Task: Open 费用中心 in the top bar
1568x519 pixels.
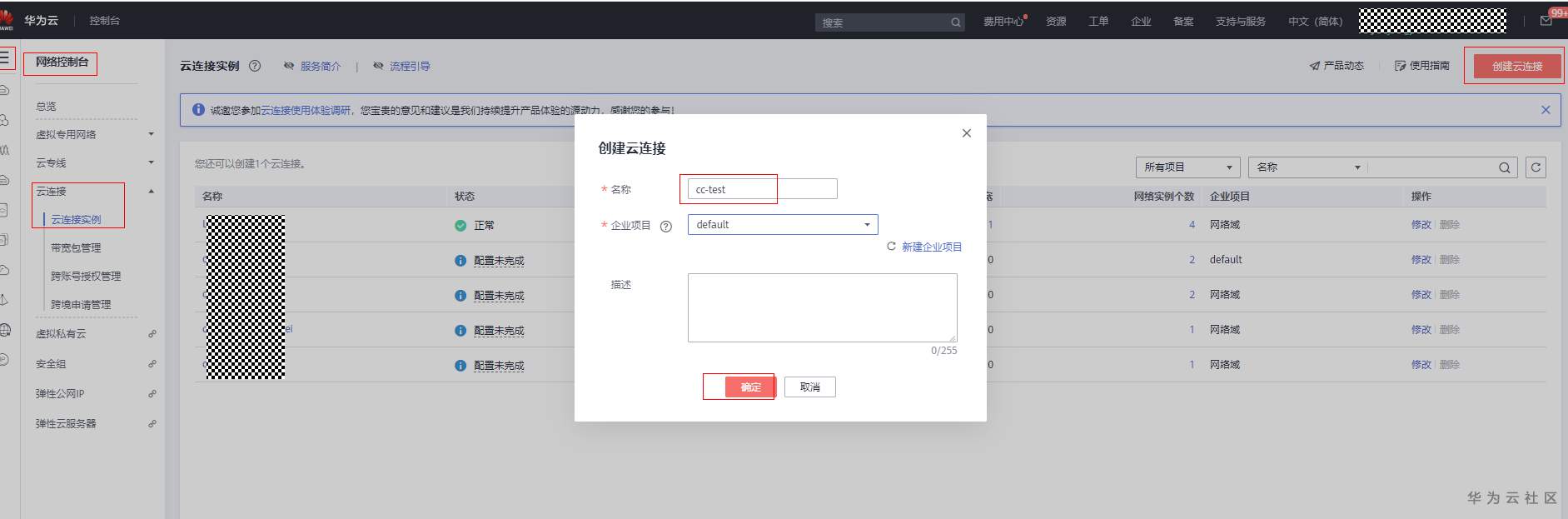Action: (1003, 22)
